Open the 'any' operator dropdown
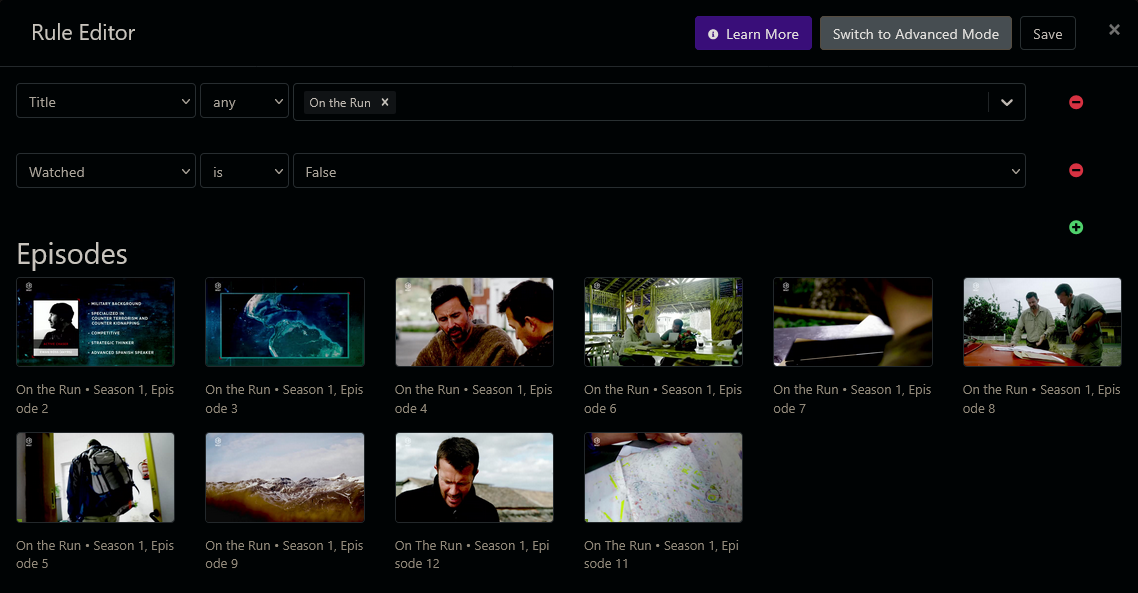The width and height of the screenshot is (1138, 593). coord(244,102)
